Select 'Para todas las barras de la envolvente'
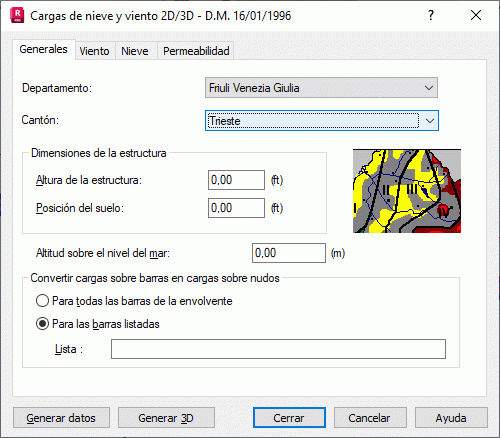 (x=134, y=301)
